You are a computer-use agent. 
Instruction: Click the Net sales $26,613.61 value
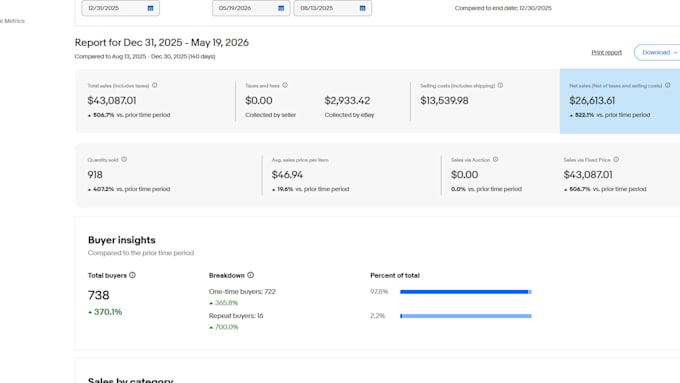click(x=592, y=101)
